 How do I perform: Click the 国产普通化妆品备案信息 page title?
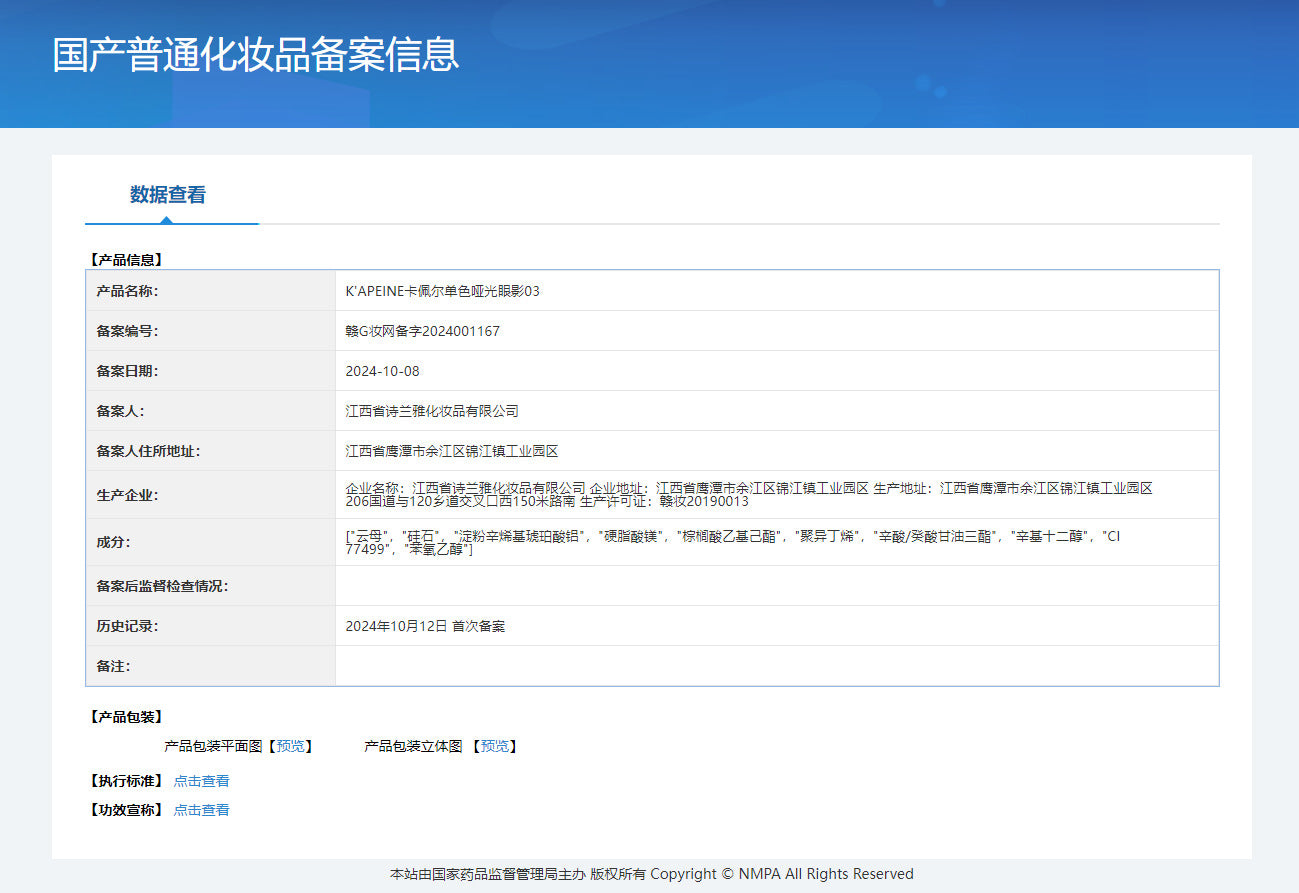[x=256, y=55]
